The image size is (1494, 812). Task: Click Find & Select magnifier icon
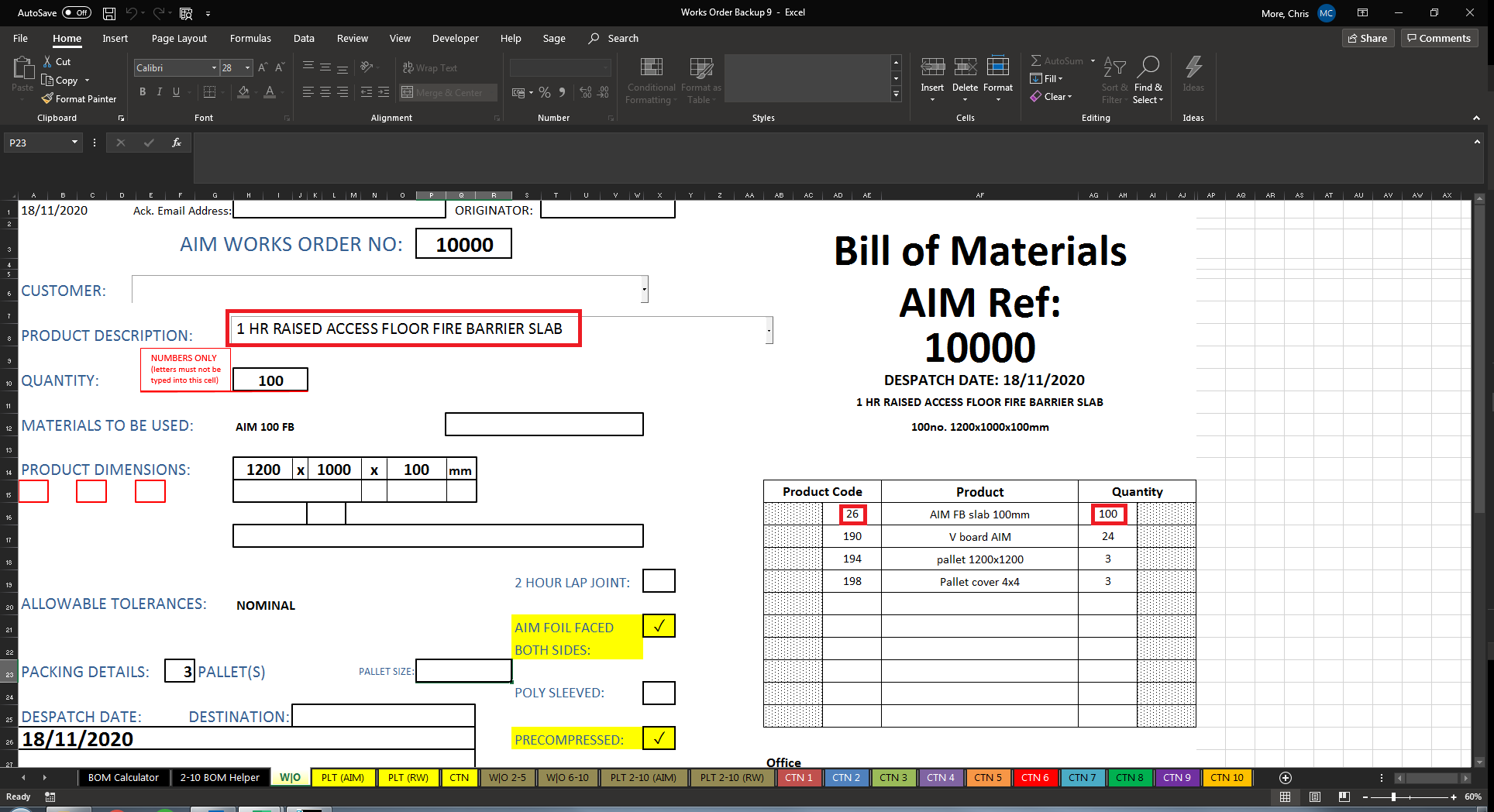(1148, 67)
